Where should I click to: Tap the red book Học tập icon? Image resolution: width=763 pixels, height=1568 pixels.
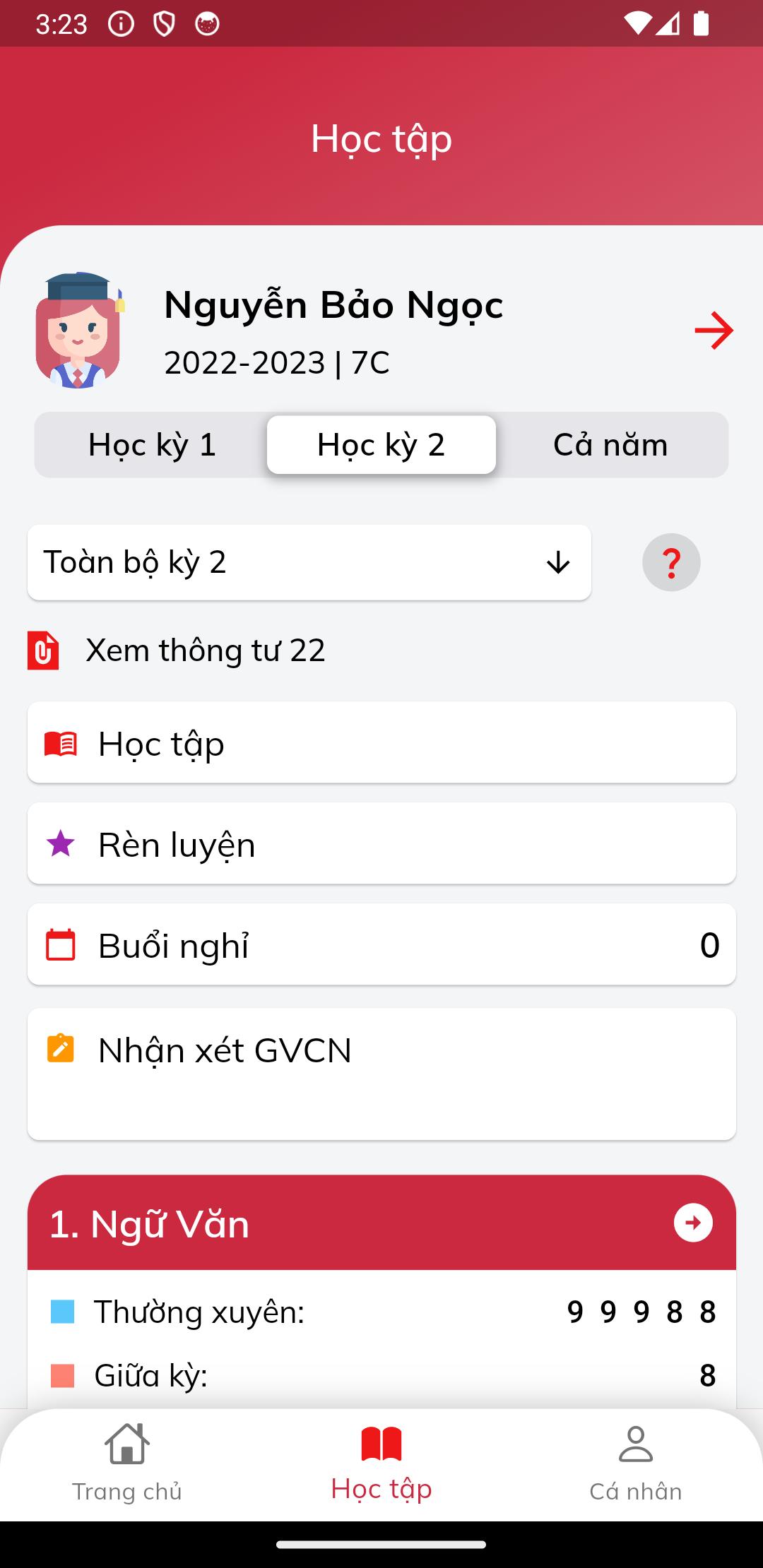tap(61, 744)
